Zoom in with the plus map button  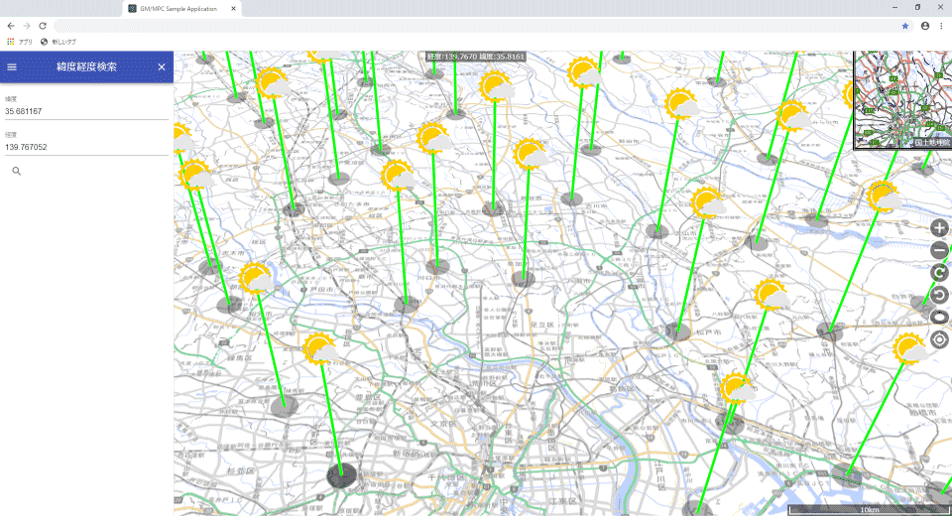pos(939,229)
